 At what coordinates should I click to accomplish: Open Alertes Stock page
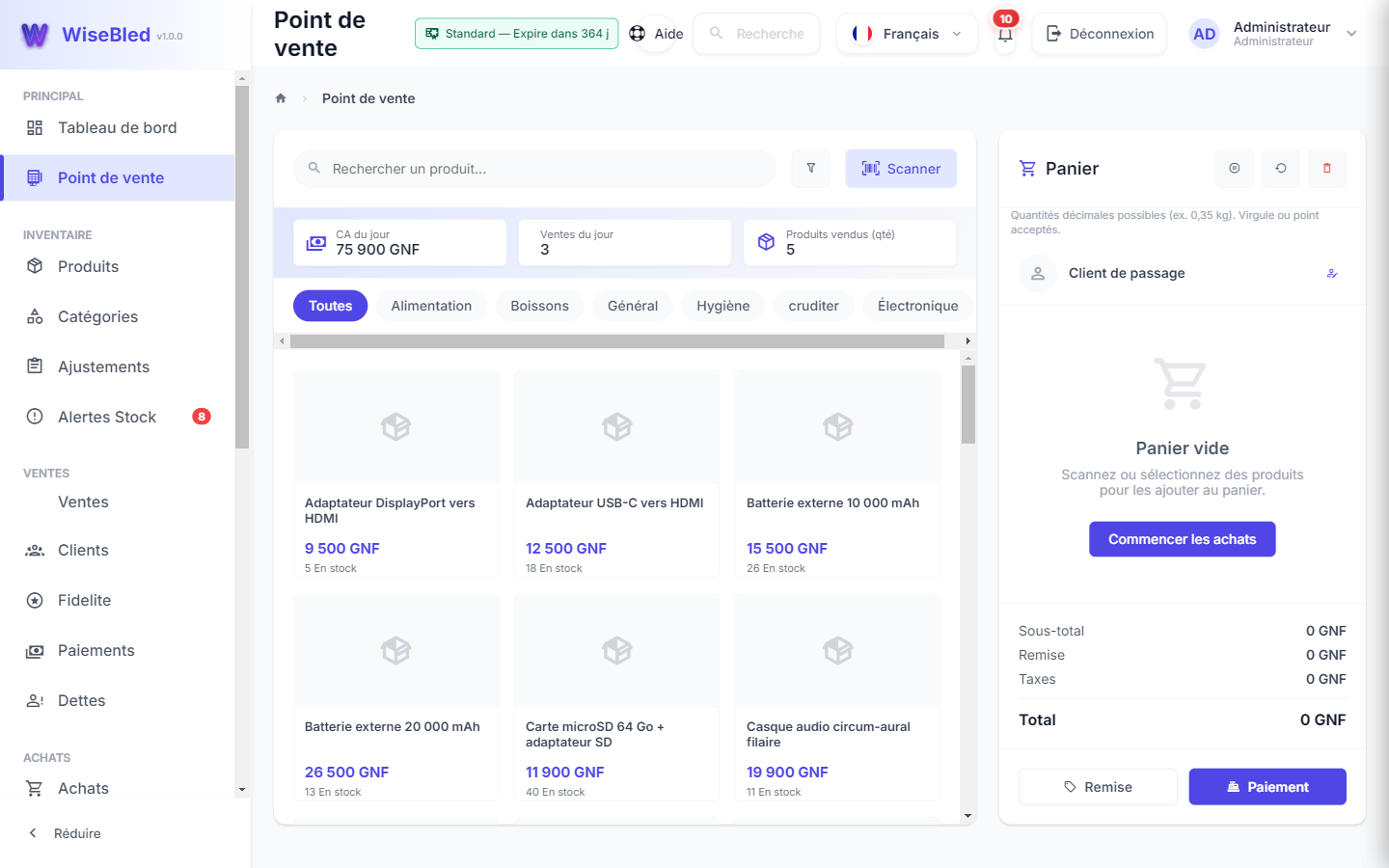point(118,417)
